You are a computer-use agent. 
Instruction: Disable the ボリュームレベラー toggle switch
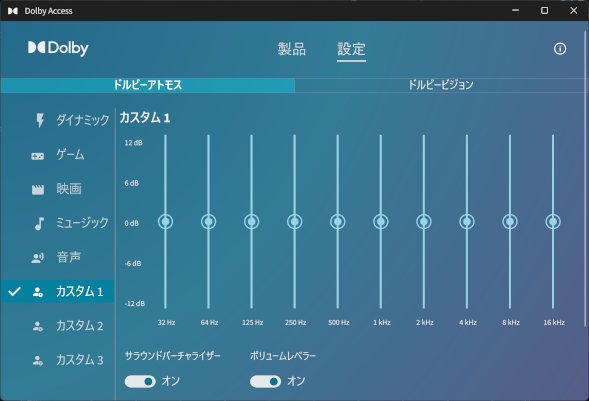click(265, 381)
